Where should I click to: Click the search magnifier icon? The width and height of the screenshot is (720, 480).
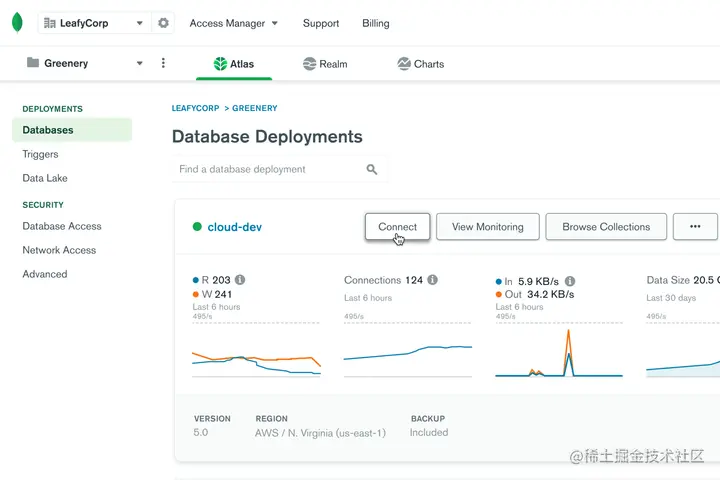pos(372,169)
